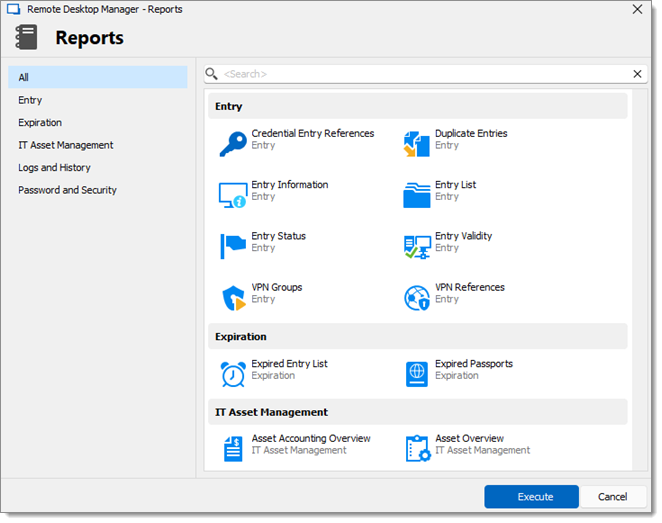The width and height of the screenshot is (662, 523).
Task: Click the IT Asset Management section header
Action: click(x=417, y=412)
